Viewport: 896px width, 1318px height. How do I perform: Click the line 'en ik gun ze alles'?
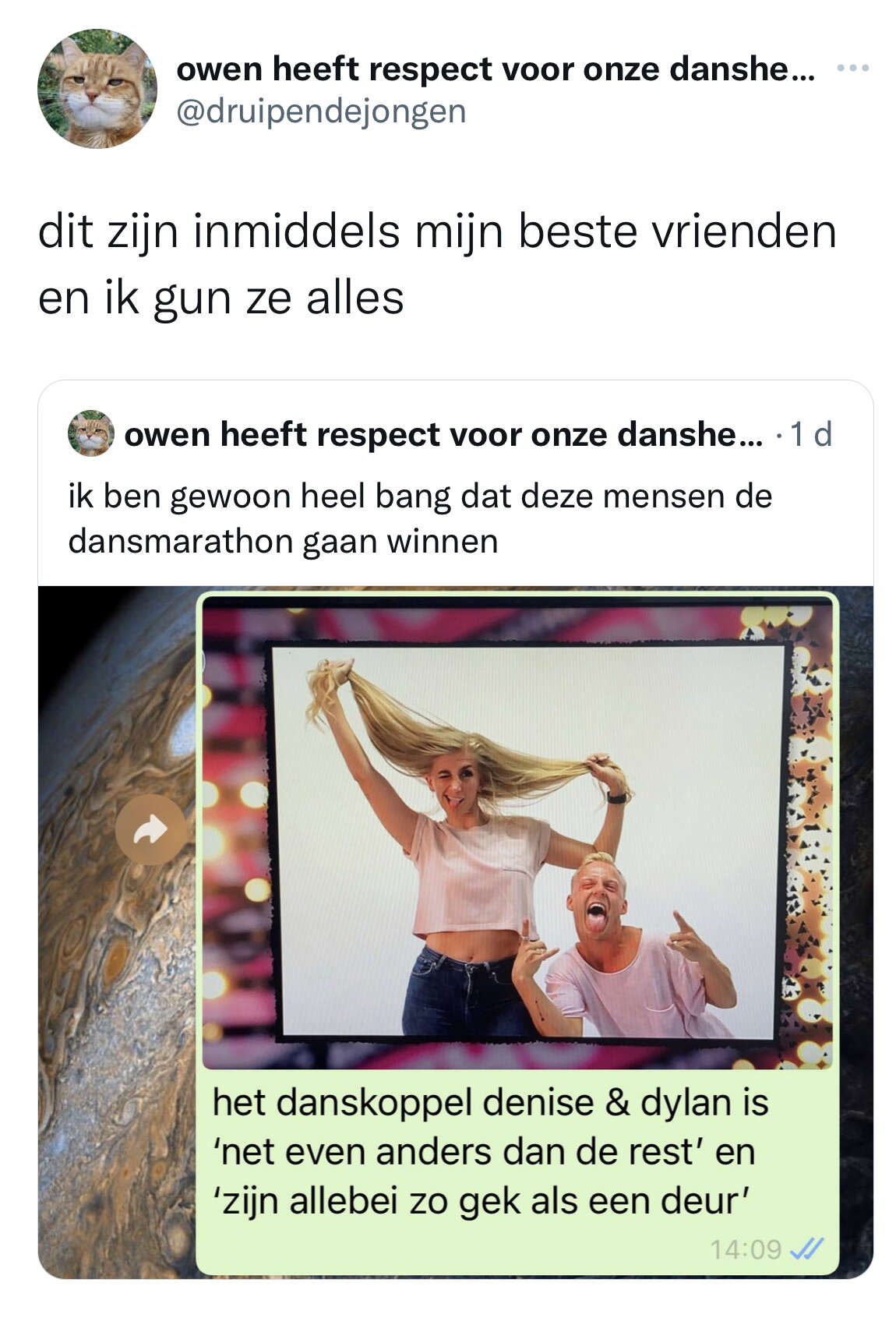(x=221, y=298)
